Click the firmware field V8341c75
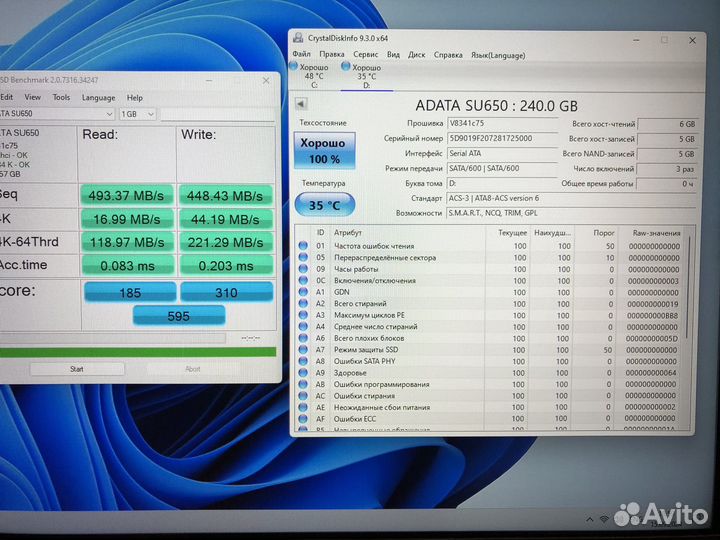This screenshot has height=540, width=720. click(x=502, y=123)
